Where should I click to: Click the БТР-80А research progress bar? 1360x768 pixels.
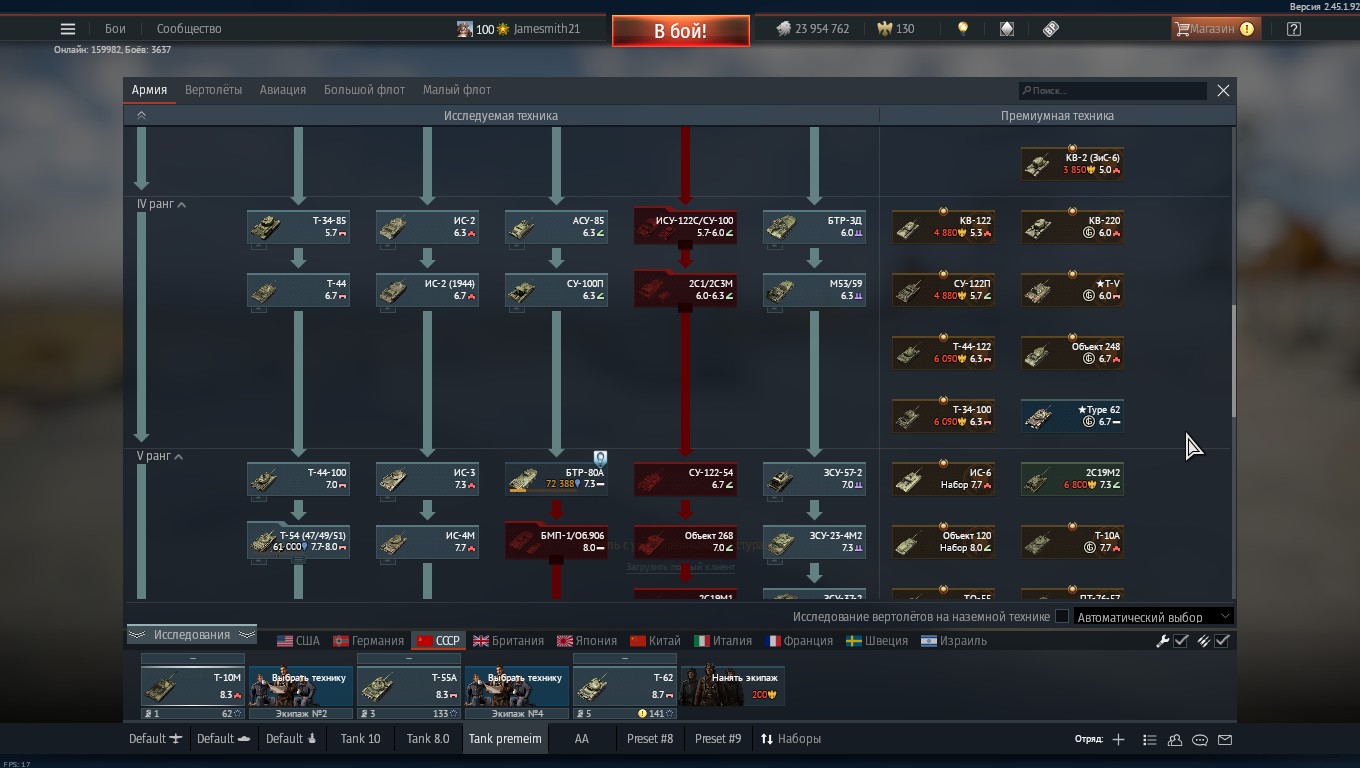(541, 491)
